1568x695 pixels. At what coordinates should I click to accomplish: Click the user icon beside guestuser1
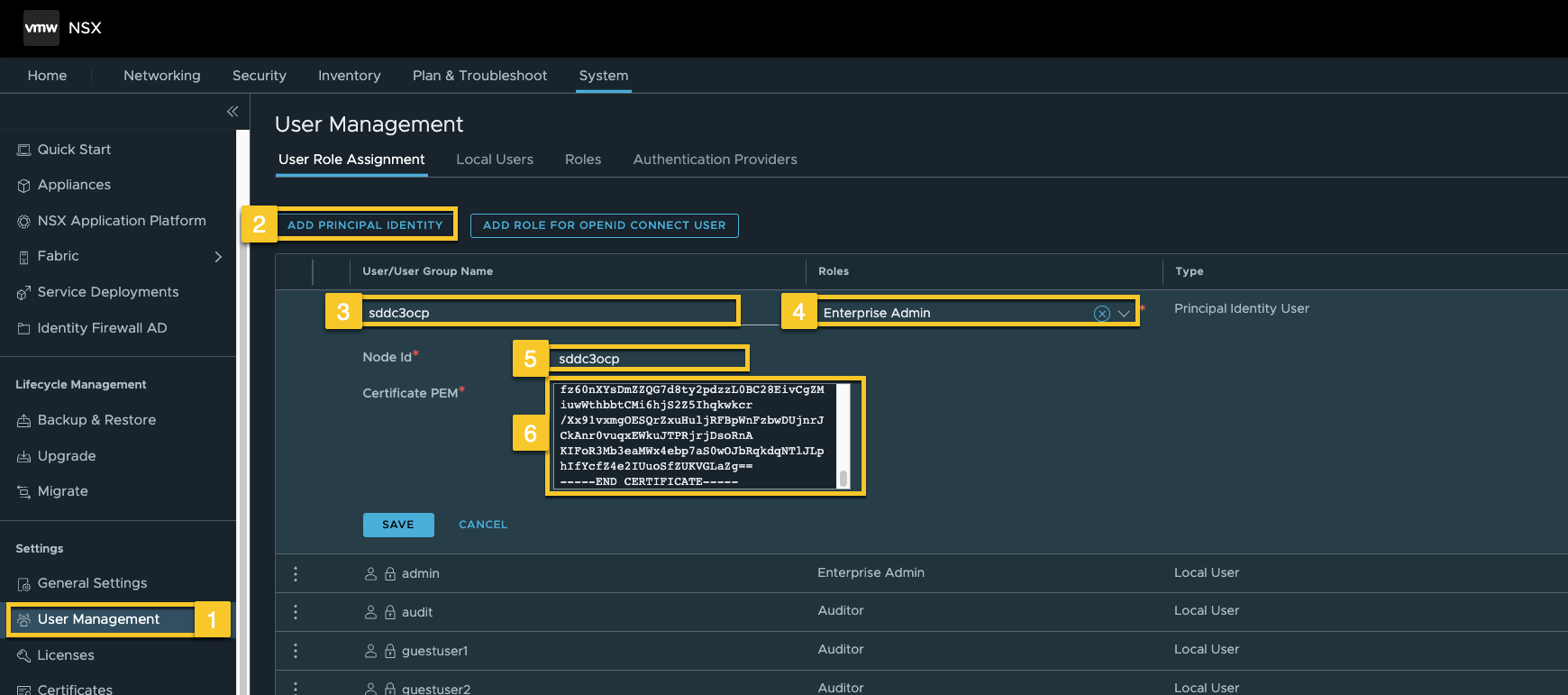(x=370, y=651)
